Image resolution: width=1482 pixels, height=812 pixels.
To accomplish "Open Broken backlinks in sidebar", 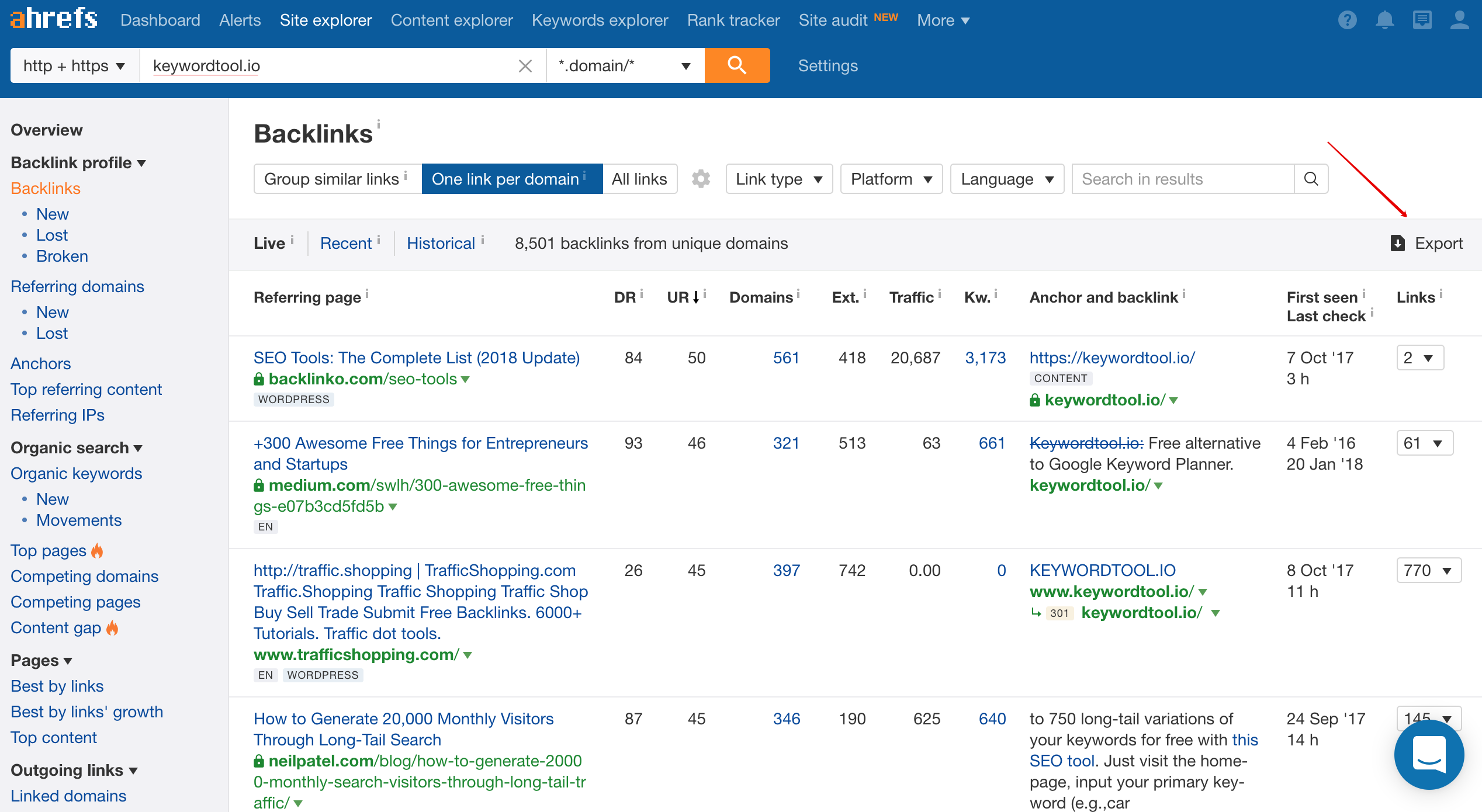I will click(x=62, y=256).
